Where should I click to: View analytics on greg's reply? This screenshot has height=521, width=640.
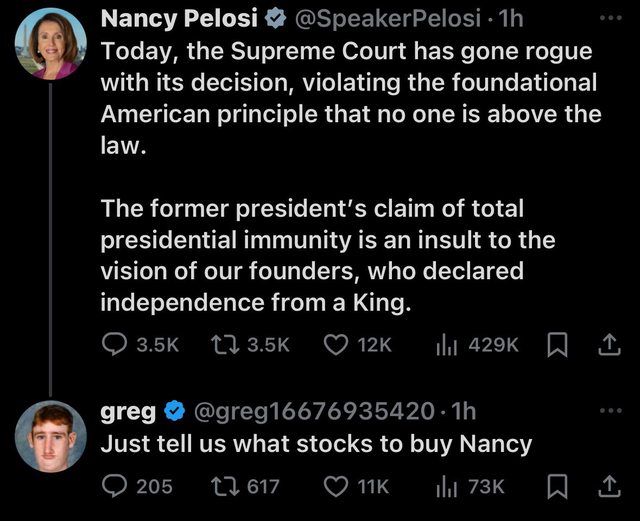(x=445, y=486)
